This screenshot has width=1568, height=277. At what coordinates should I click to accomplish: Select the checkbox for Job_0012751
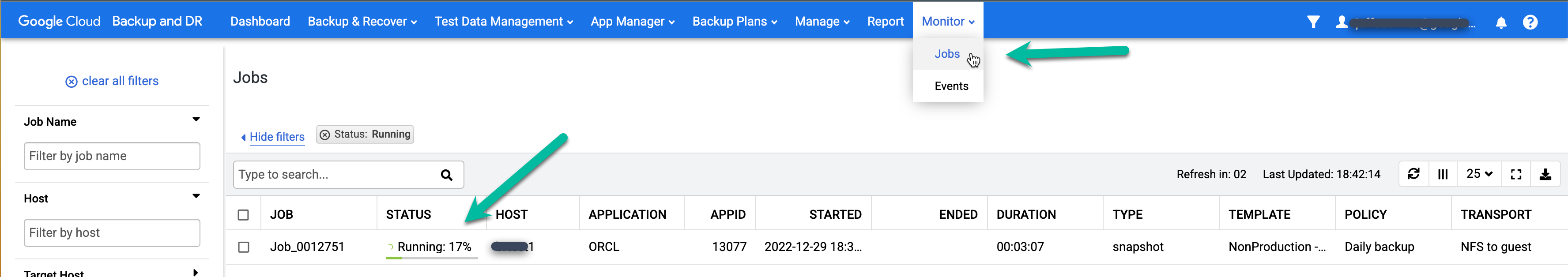(x=244, y=247)
